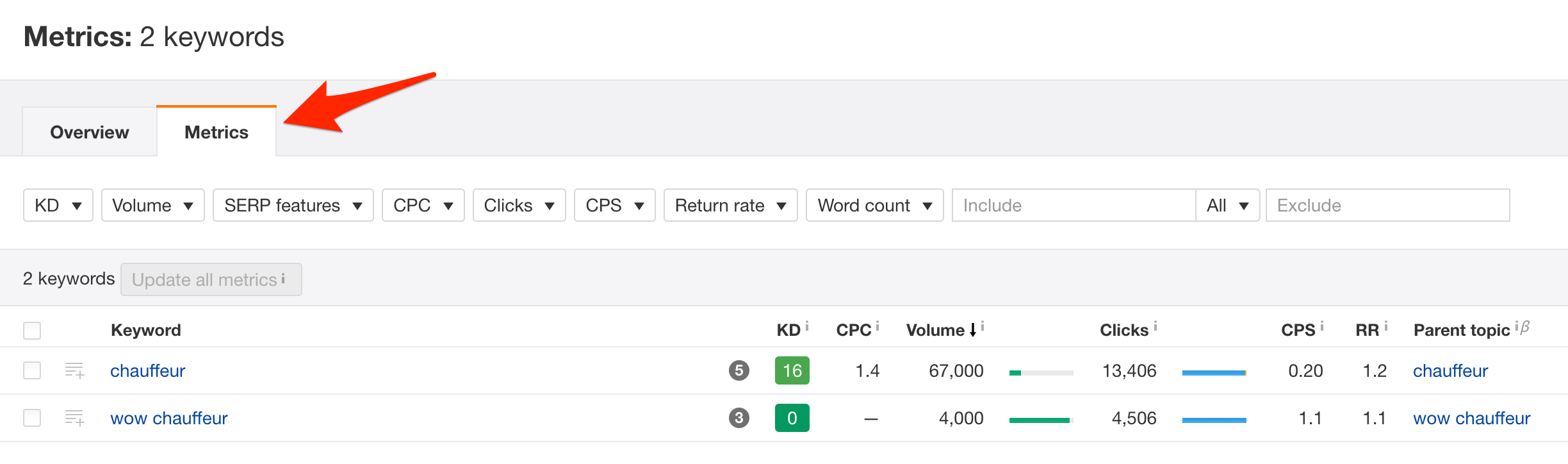Focus the Include keywords text field
The image size is (1568, 464).
1074,205
